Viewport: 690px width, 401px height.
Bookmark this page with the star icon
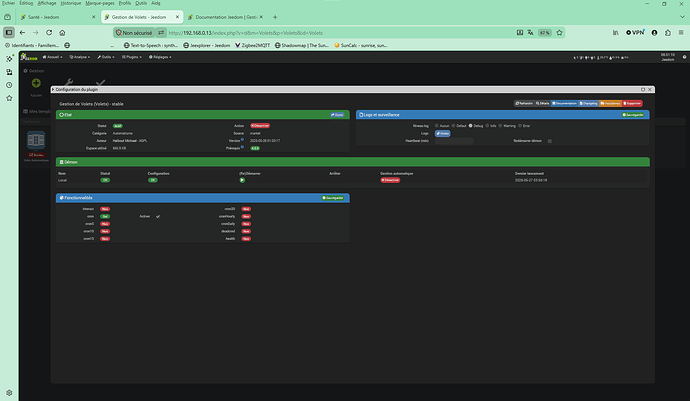click(x=559, y=33)
